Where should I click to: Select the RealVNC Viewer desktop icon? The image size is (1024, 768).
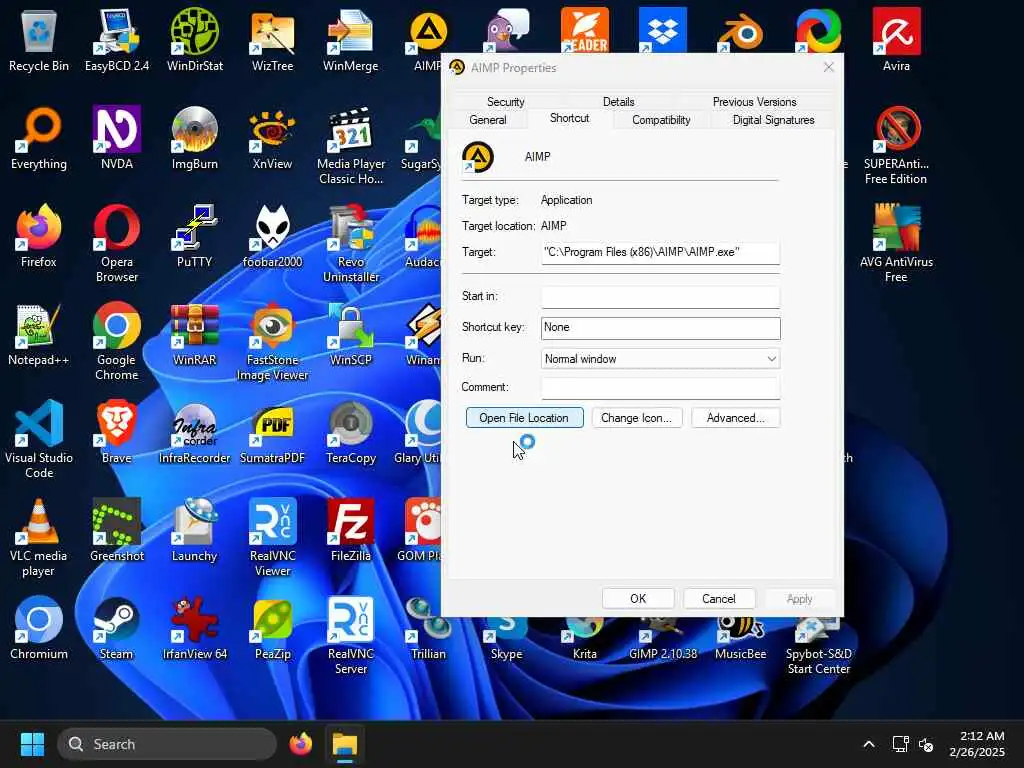point(272,538)
